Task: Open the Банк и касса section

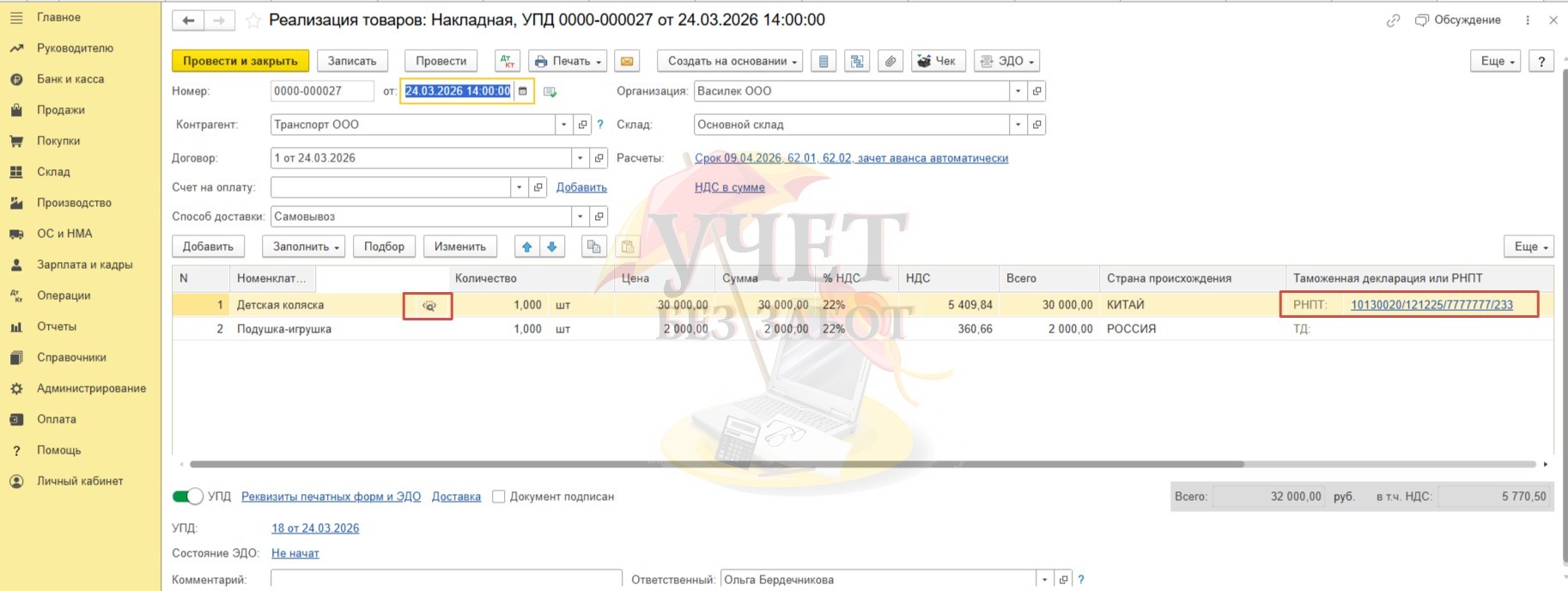Action: (x=70, y=79)
